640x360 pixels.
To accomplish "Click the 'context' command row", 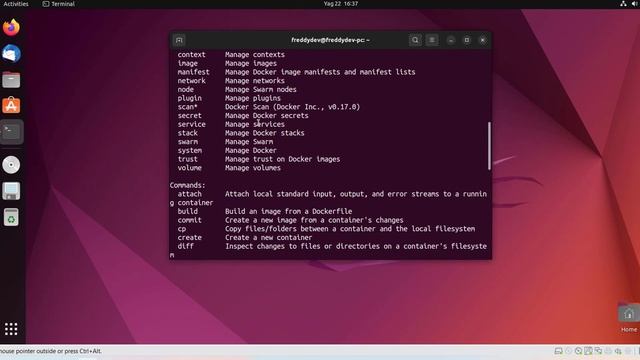I will [231, 55].
